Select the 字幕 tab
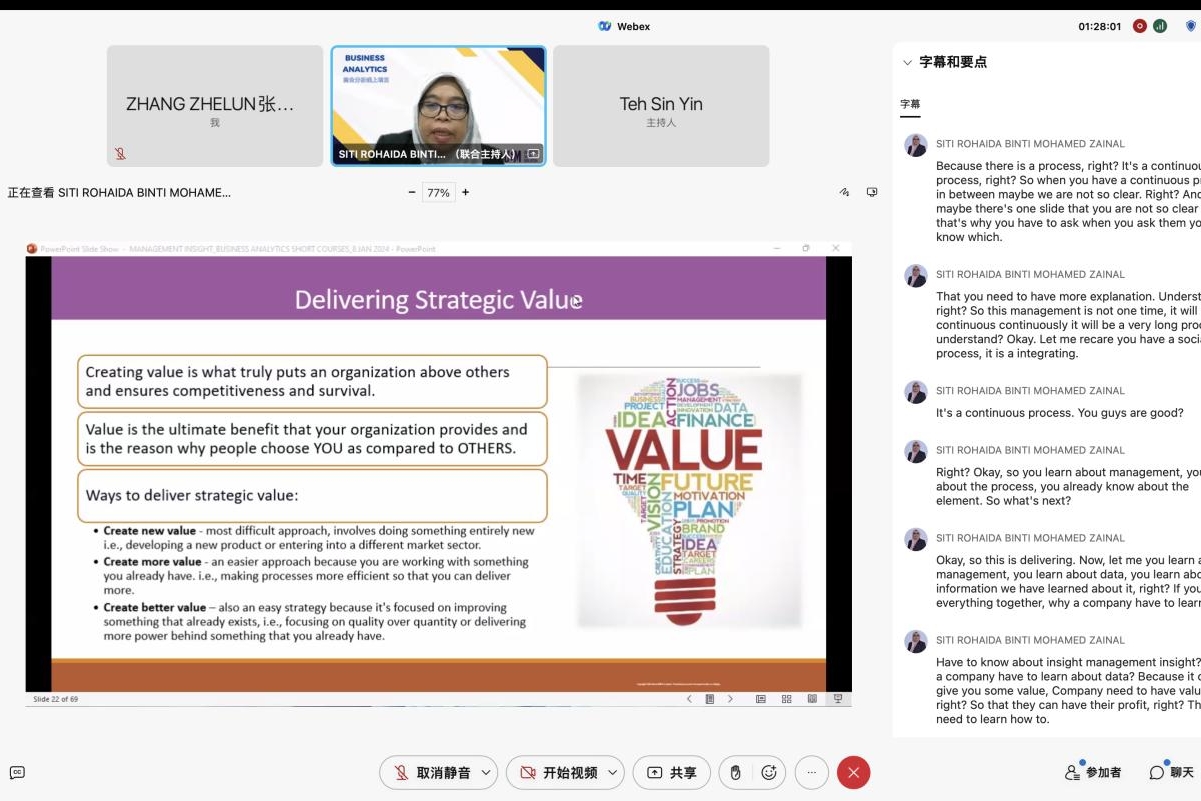Image resolution: width=1201 pixels, height=801 pixels. [x=910, y=104]
